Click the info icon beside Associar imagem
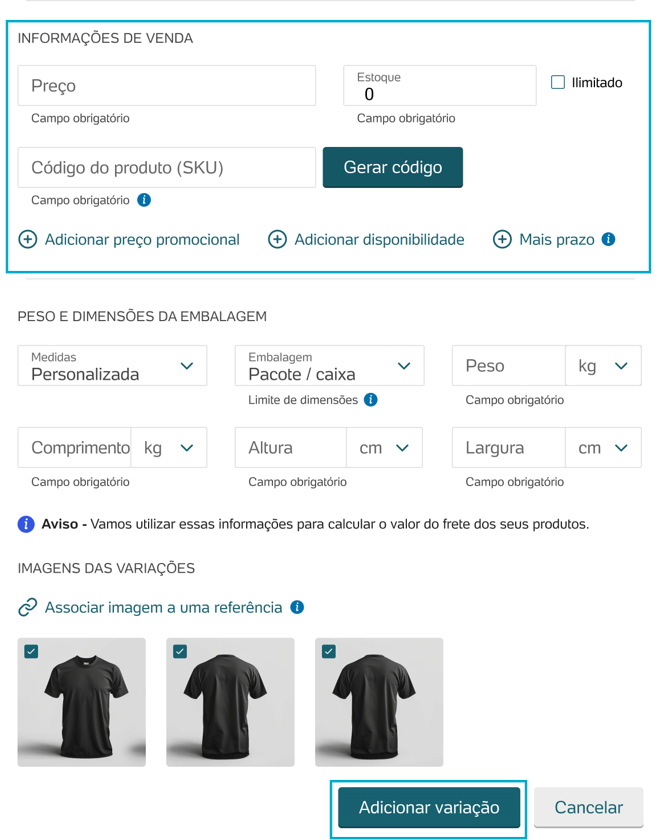 coord(297,607)
